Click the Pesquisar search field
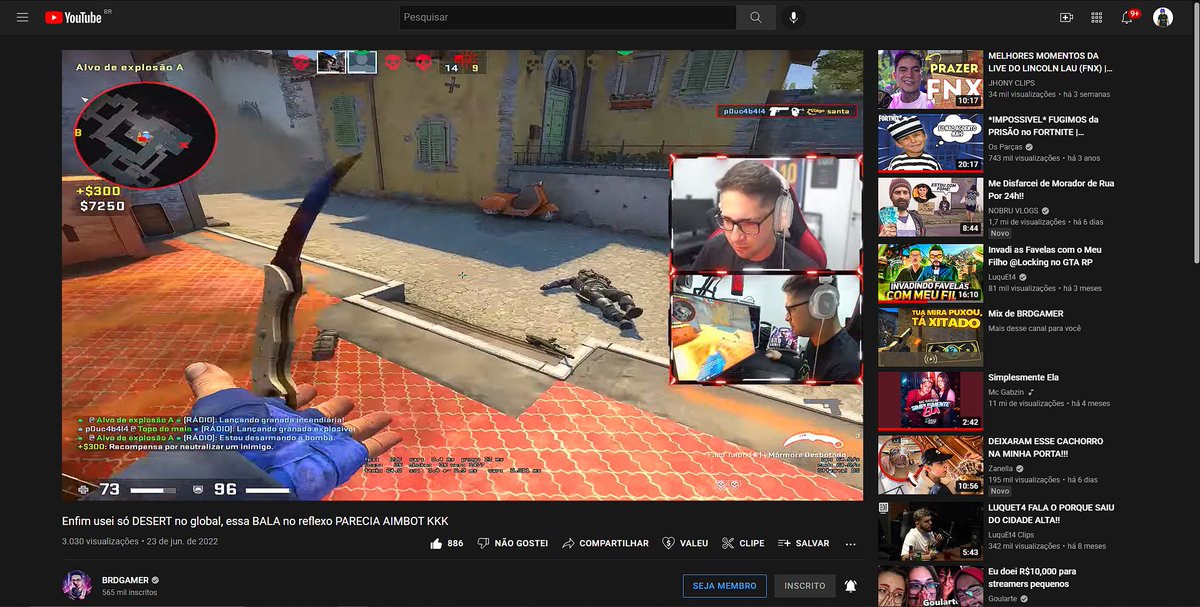This screenshot has width=1200, height=607. (567, 17)
